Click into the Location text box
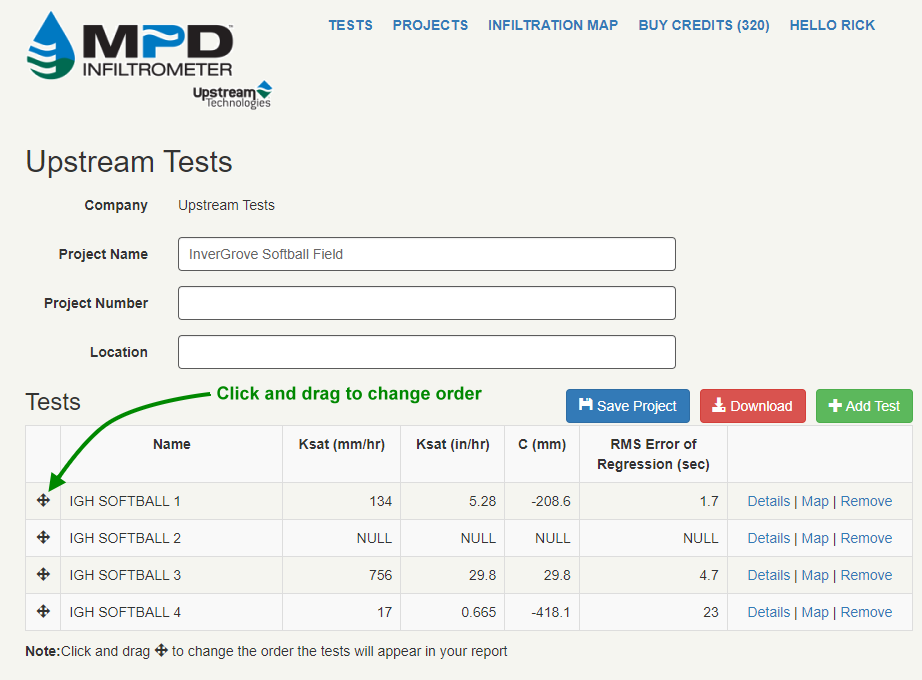 (426, 352)
